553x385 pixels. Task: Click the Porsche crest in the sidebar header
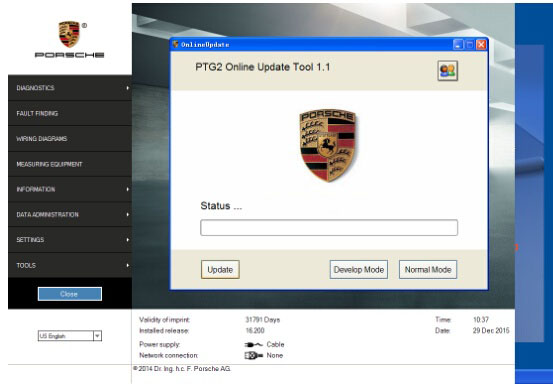(x=69, y=34)
